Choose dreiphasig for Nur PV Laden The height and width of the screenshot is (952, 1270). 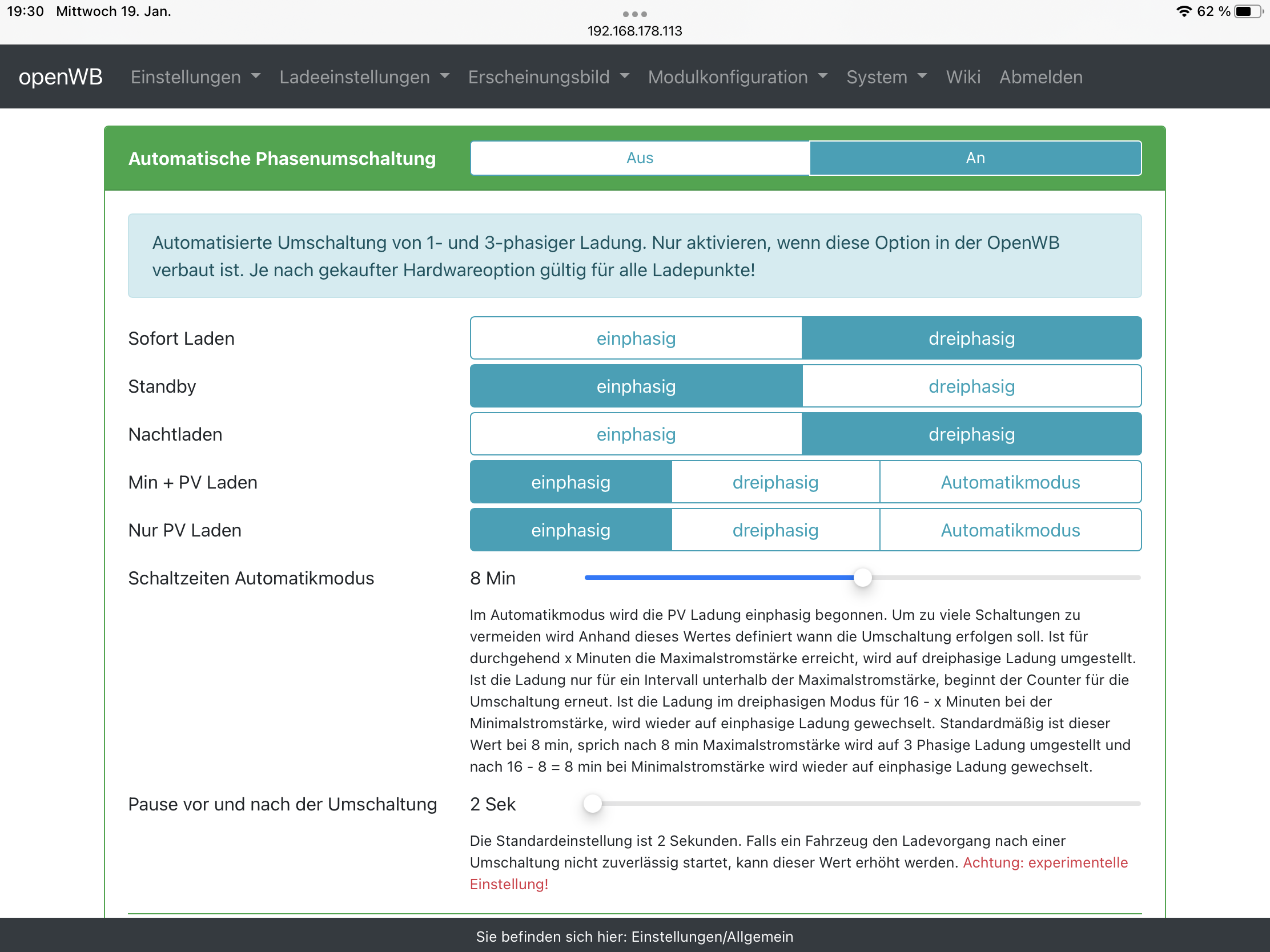pyautogui.click(x=775, y=530)
